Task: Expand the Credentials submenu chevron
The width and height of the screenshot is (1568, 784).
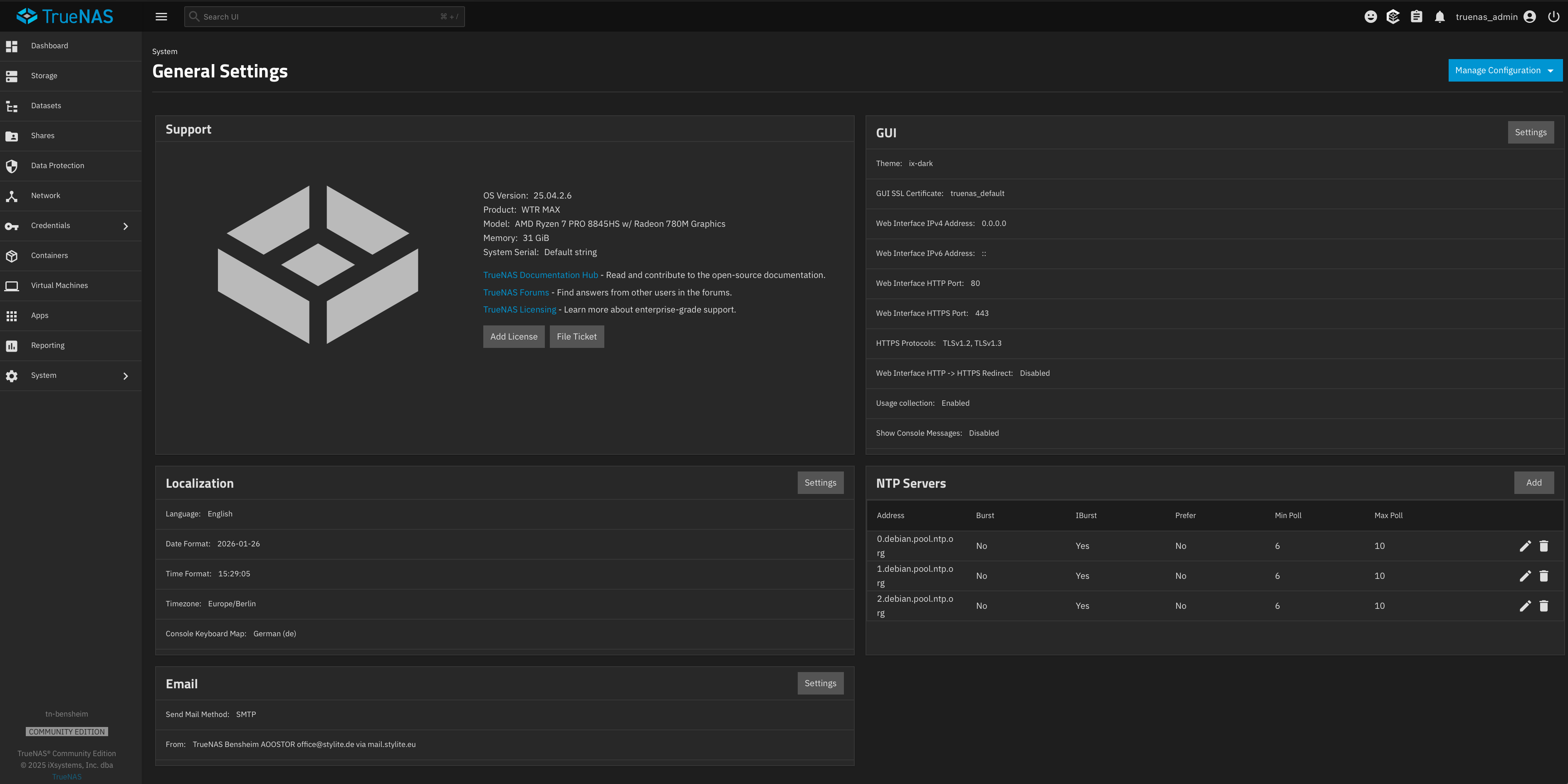Action: [125, 226]
